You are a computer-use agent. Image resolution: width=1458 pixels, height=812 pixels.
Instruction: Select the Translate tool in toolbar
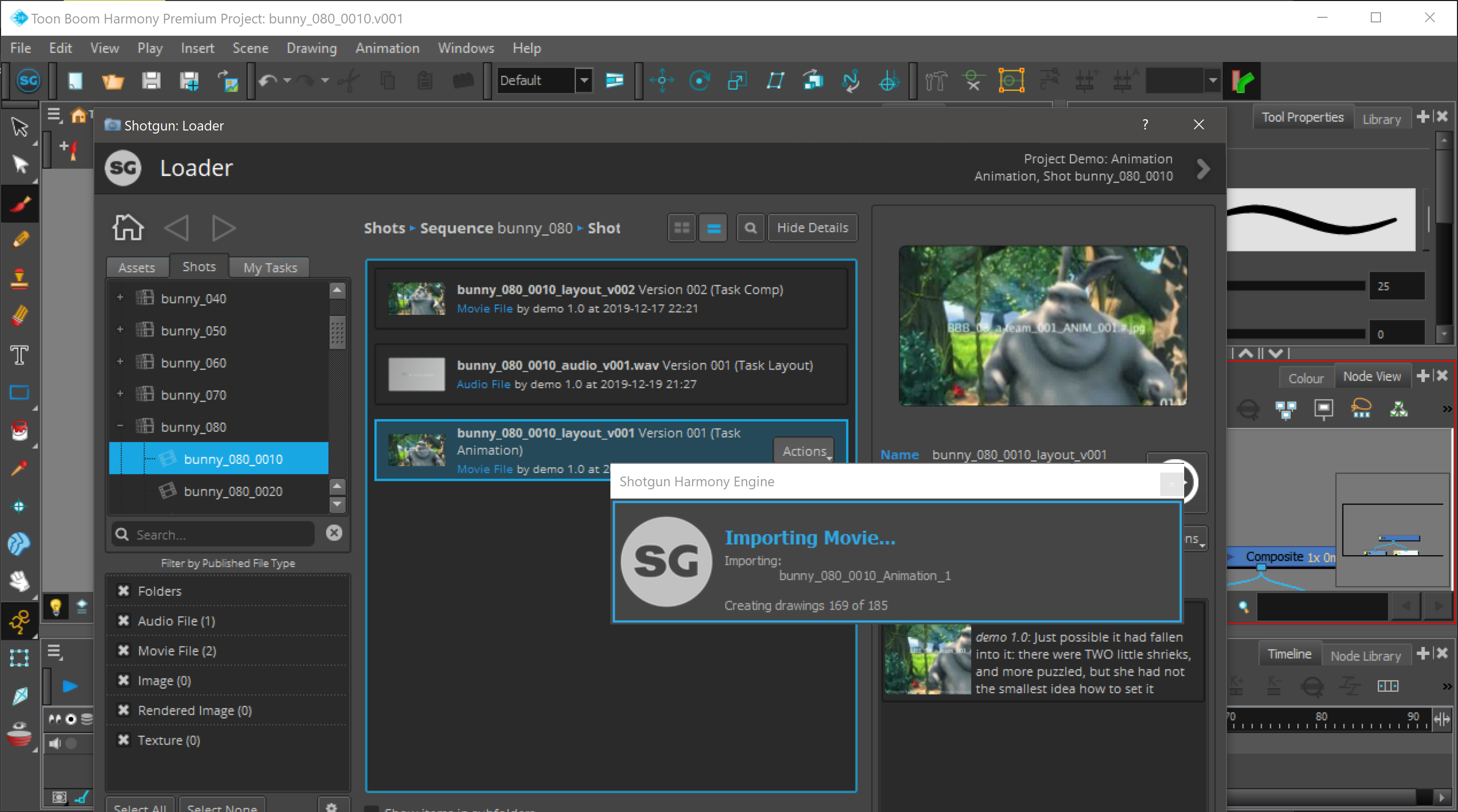point(661,81)
